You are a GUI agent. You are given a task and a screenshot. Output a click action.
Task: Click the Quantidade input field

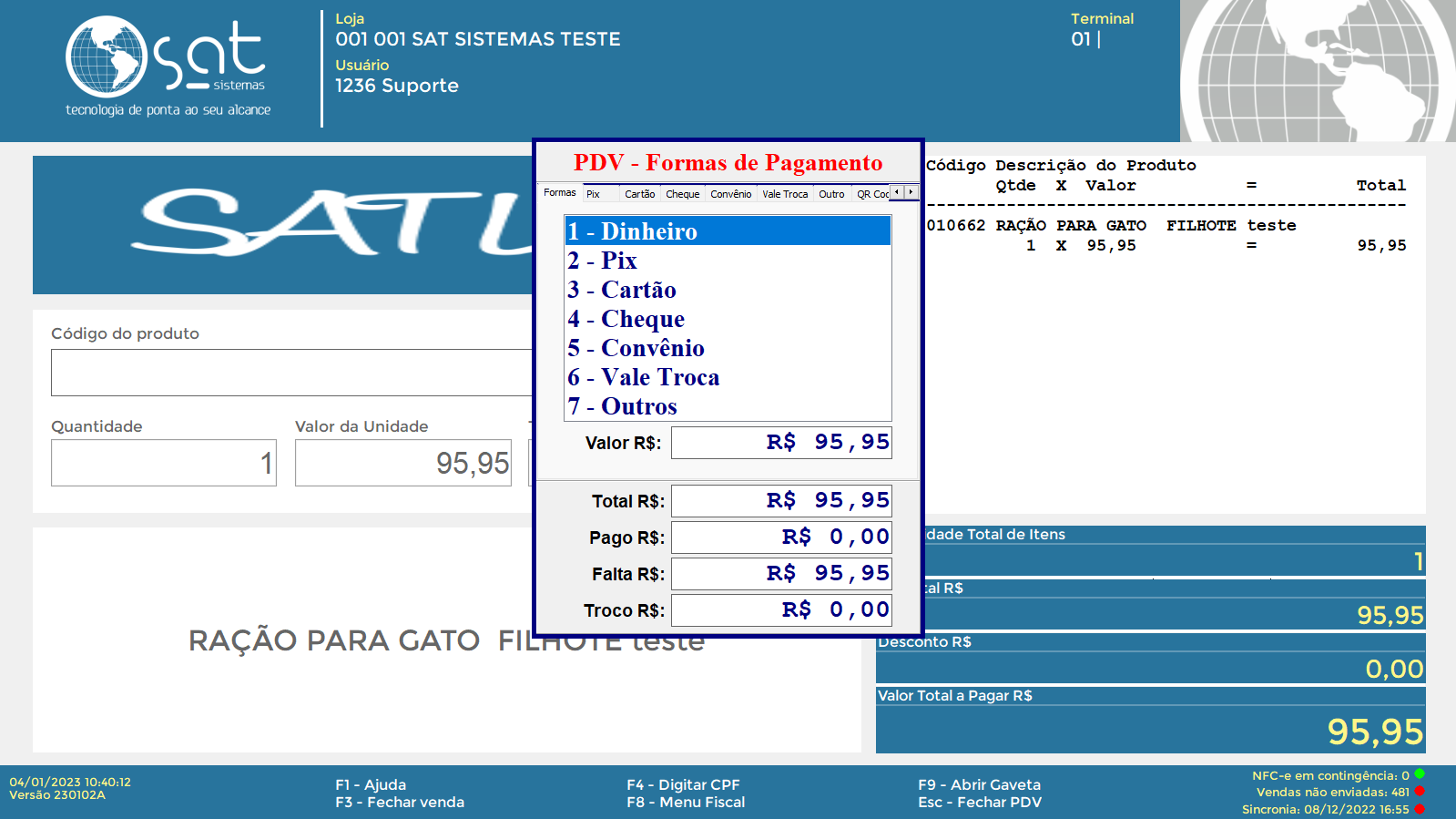[x=164, y=463]
